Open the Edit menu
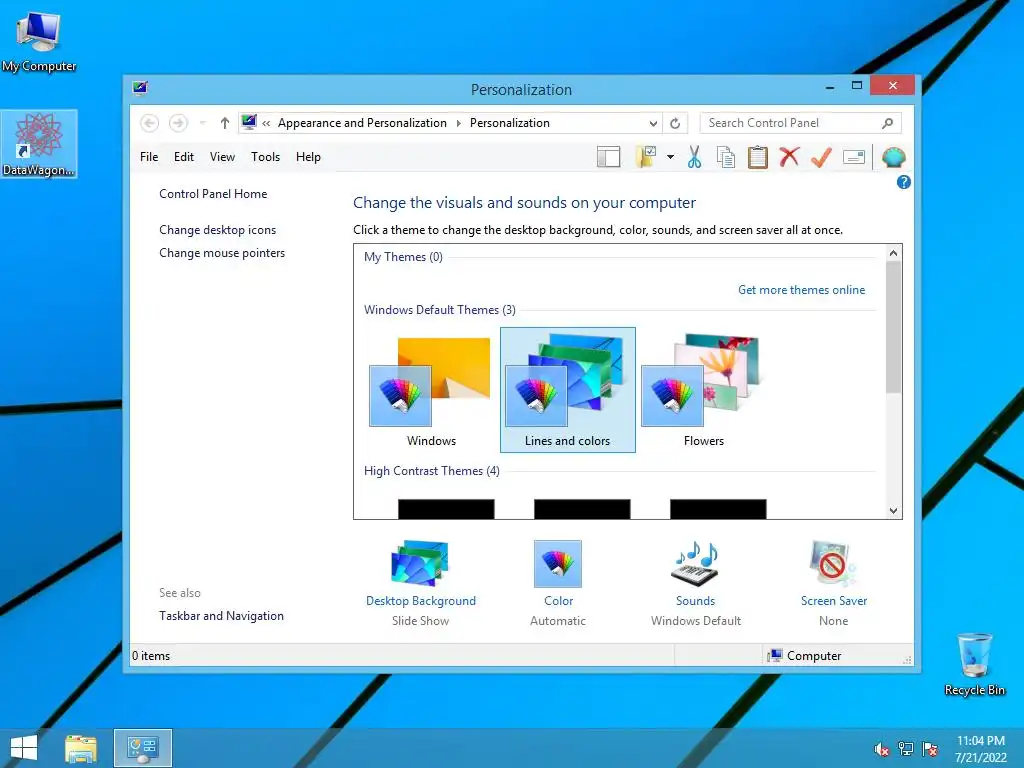Image resolution: width=1024 pixels, height=768 pixels. pos(184,157)
